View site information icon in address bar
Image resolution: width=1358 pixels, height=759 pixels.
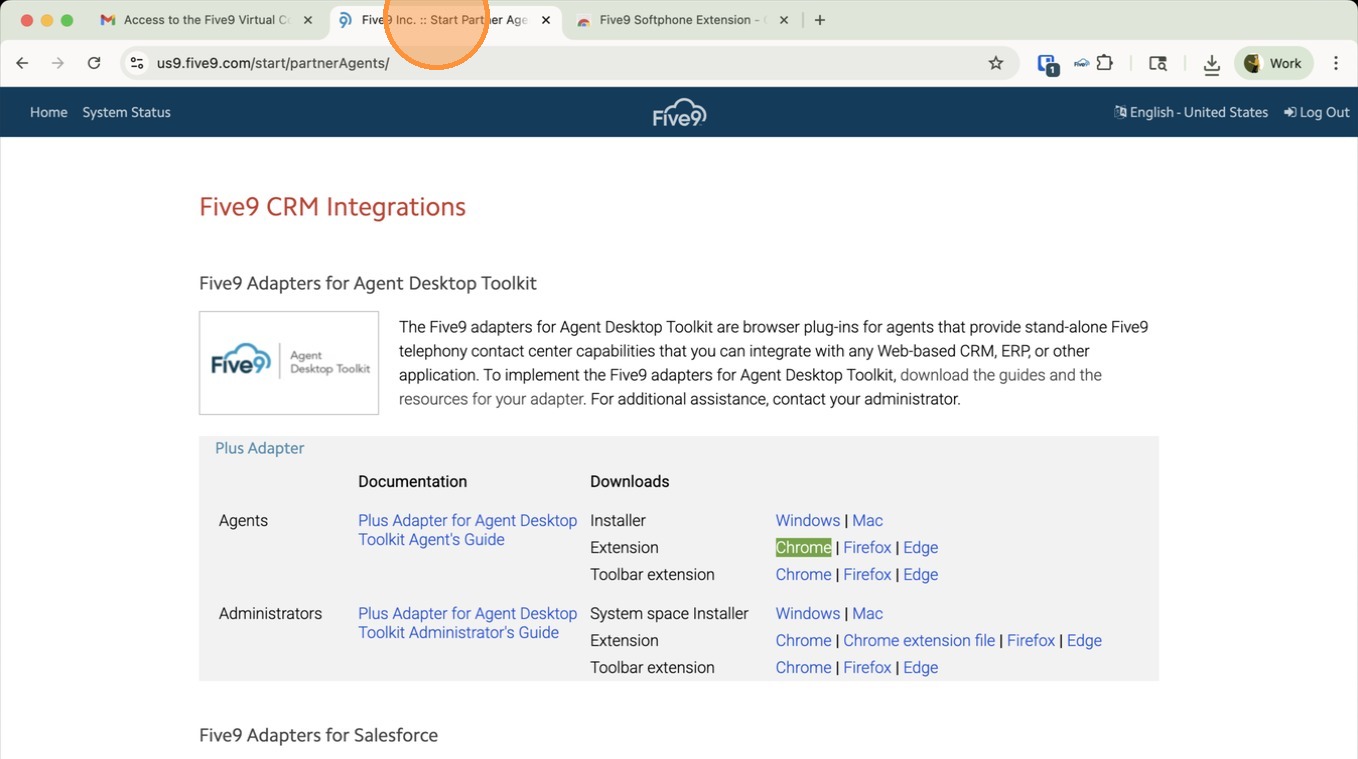[137, 63]
